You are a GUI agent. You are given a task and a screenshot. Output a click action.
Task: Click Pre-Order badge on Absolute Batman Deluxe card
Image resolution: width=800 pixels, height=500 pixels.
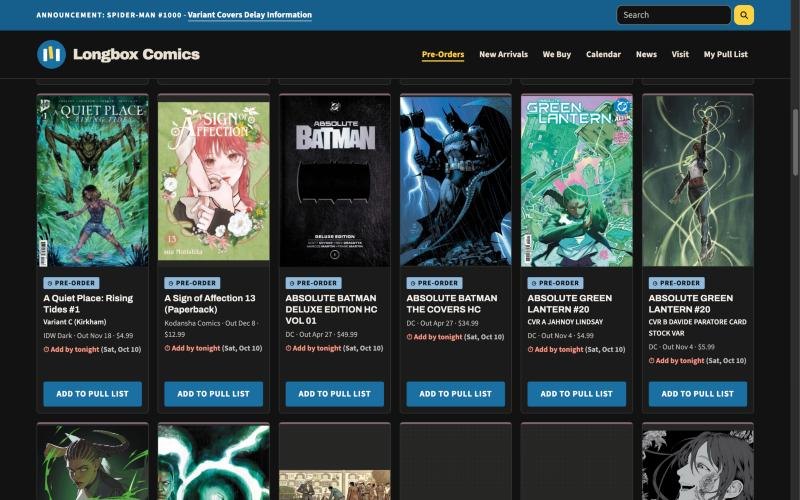[x=313, y=283]
